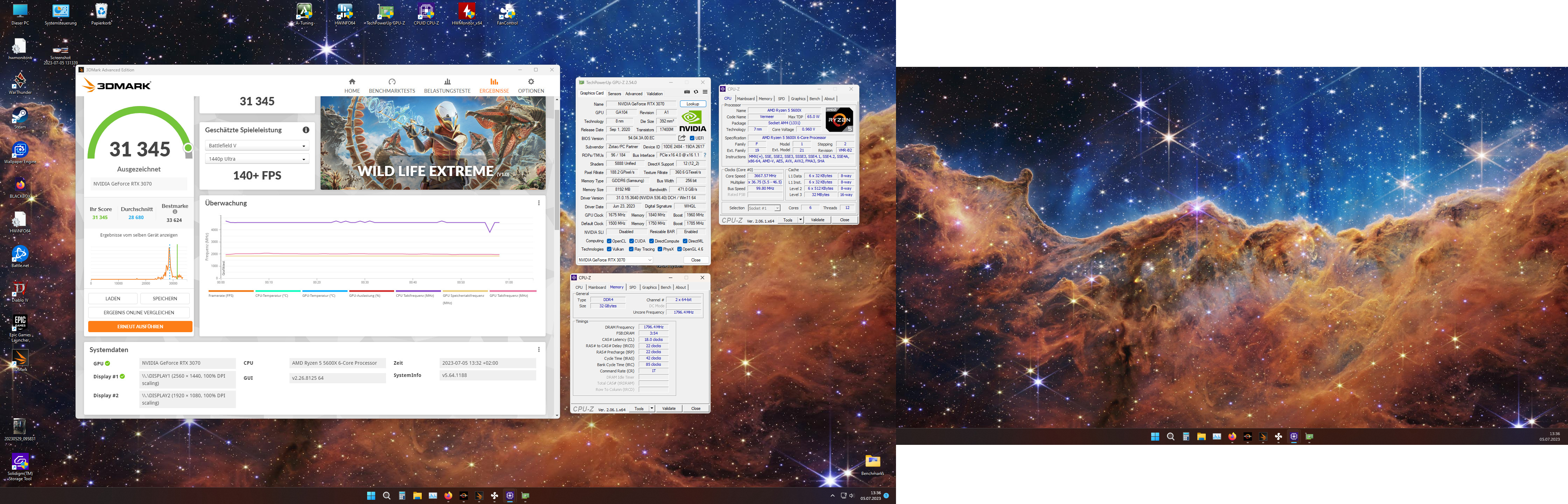
Task: Launch TechPowerUp GPU-Z desktop shortcut
Action: coord(385,14)
